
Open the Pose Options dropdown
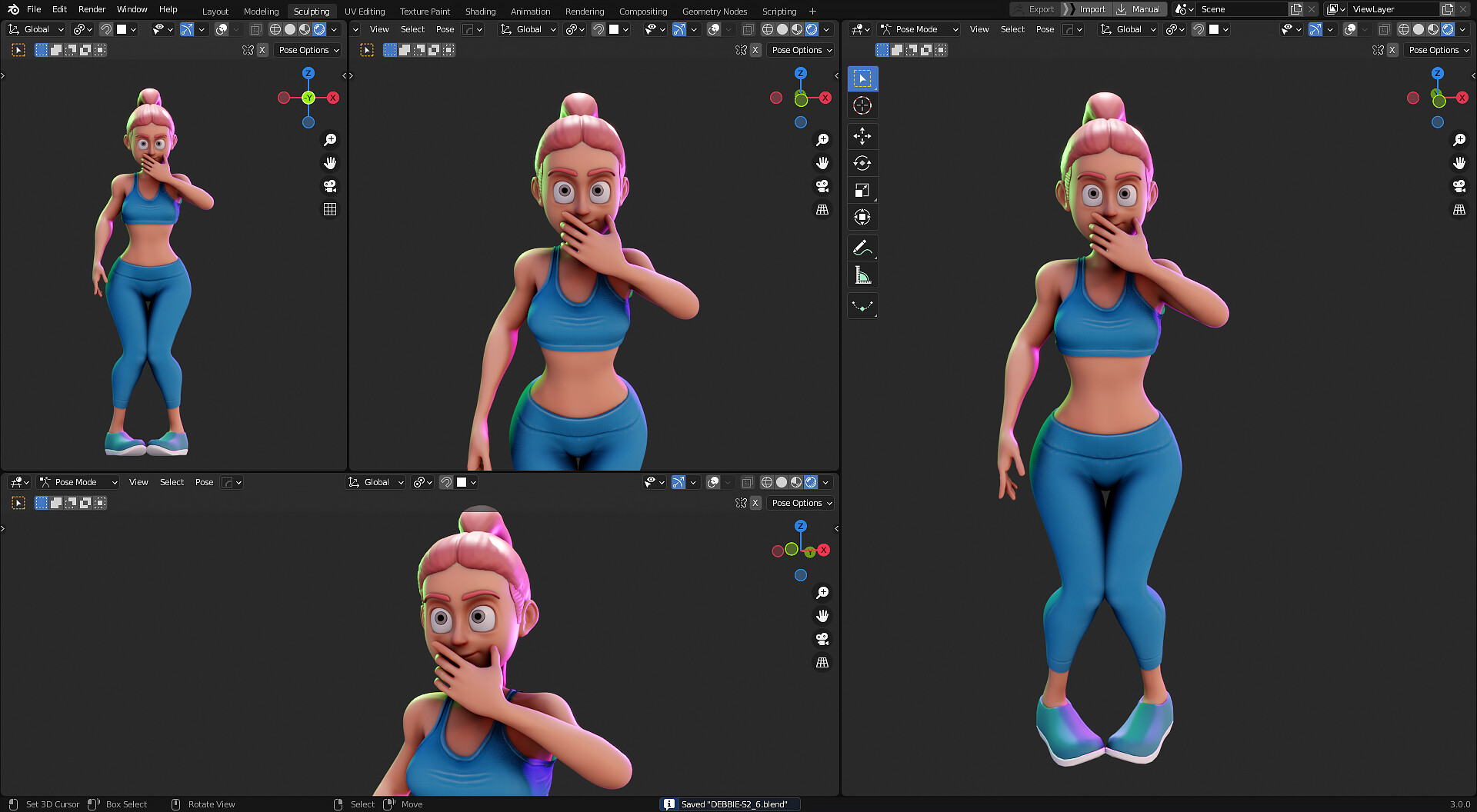1438,49
